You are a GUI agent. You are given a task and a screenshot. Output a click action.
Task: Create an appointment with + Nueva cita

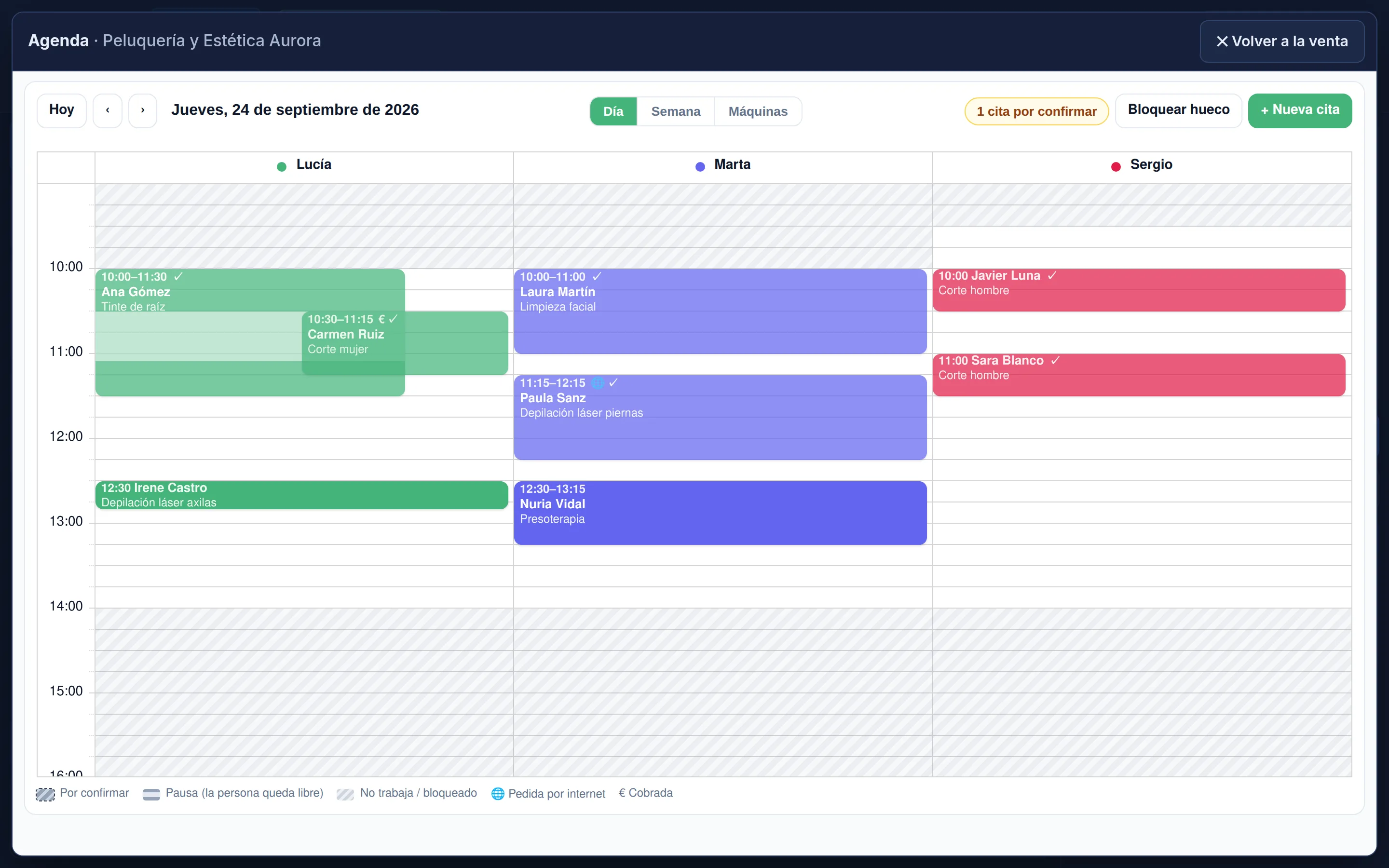click(x=1300, y=110)
